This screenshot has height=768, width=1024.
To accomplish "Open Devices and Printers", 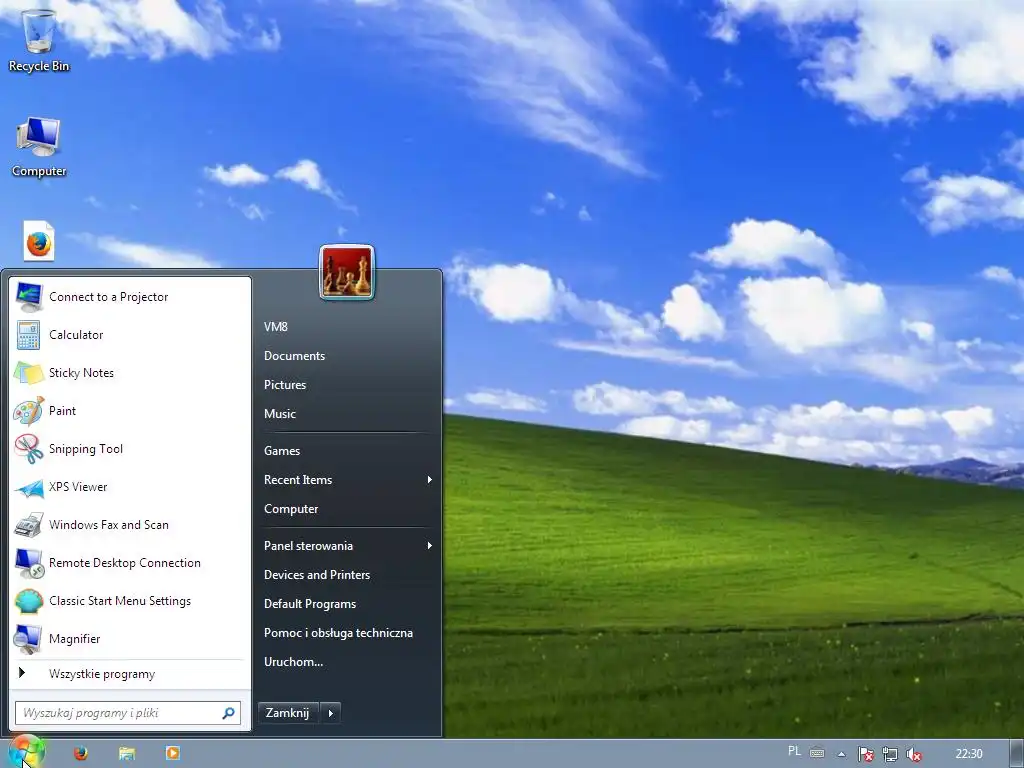I will (317, 575).
